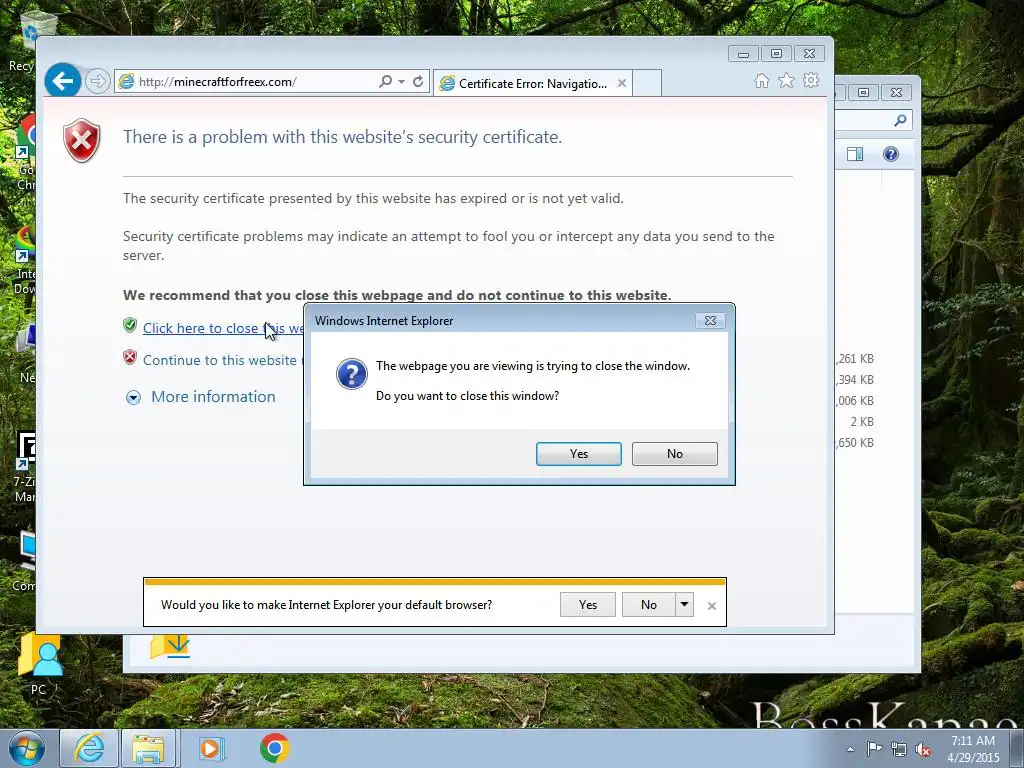Screen dimensions: 1024x768
Task: Open the Tools gear menu
Action: point(811,80)
